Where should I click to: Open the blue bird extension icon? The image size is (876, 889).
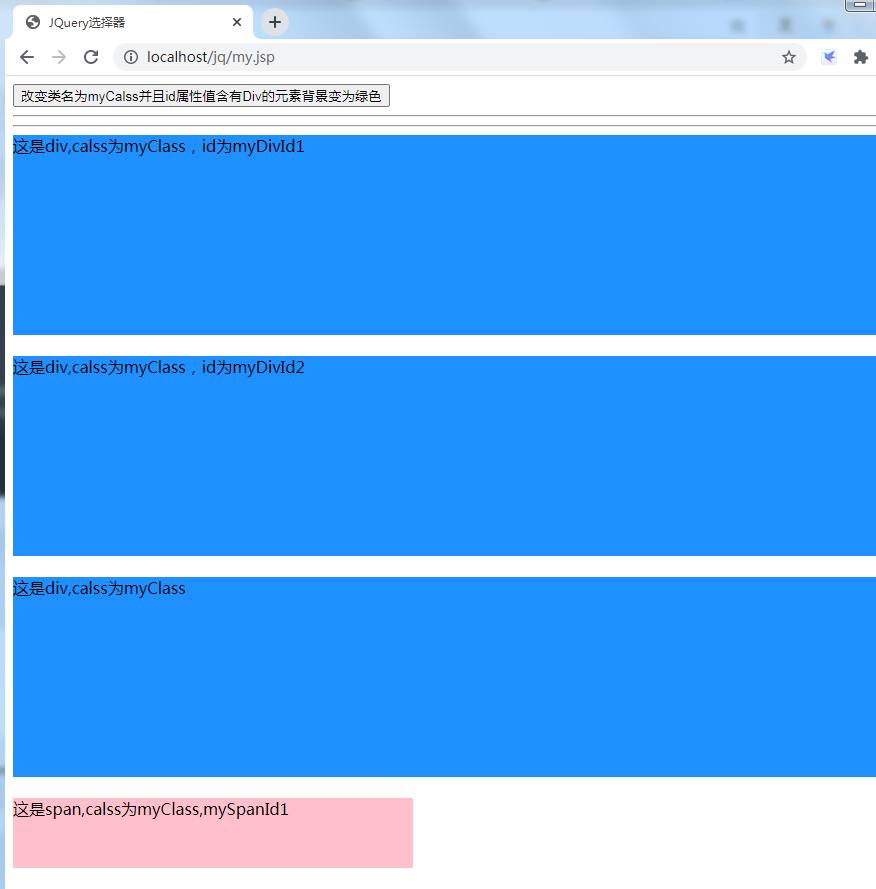tap(829, 57)
